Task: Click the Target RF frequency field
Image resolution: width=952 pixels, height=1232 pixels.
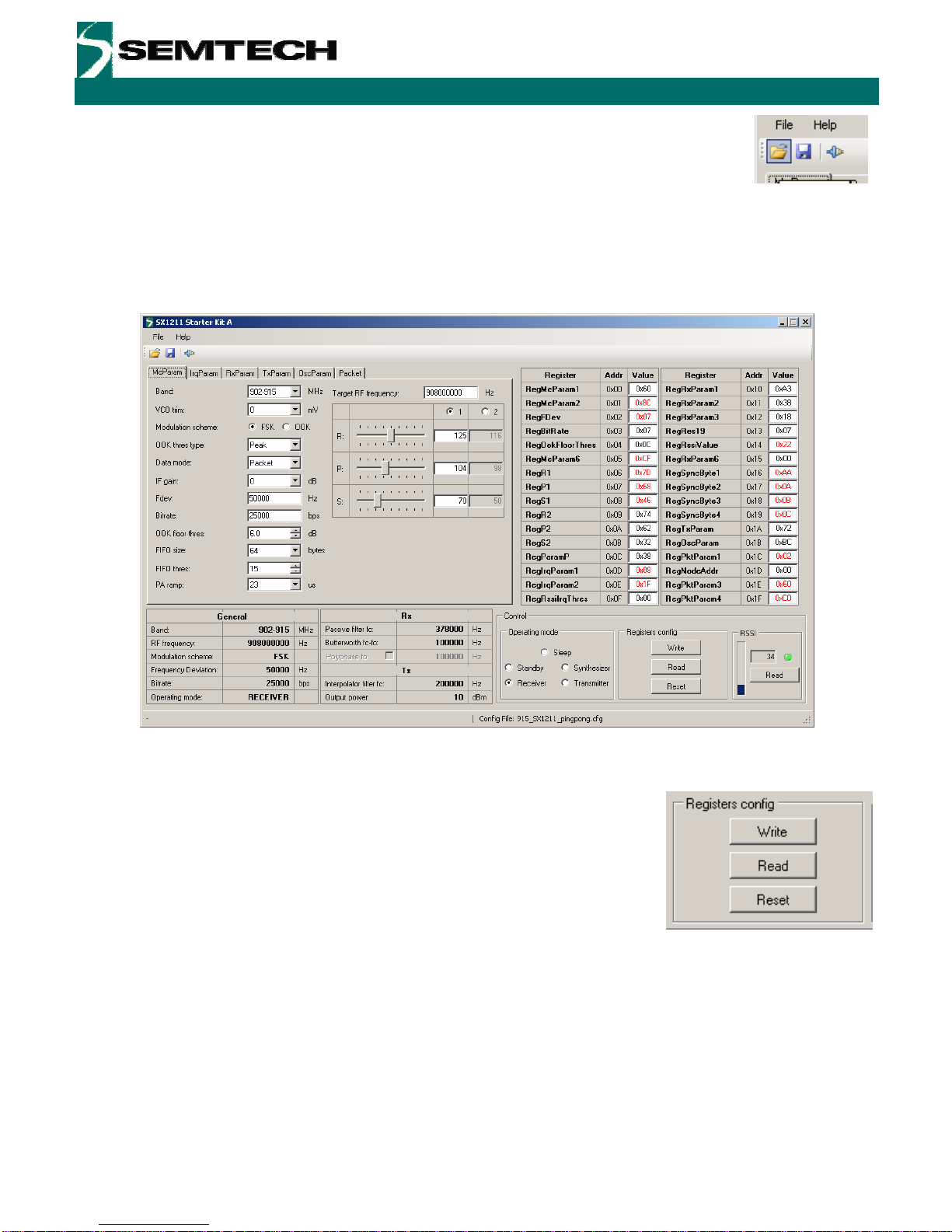Action: point(451,393)
